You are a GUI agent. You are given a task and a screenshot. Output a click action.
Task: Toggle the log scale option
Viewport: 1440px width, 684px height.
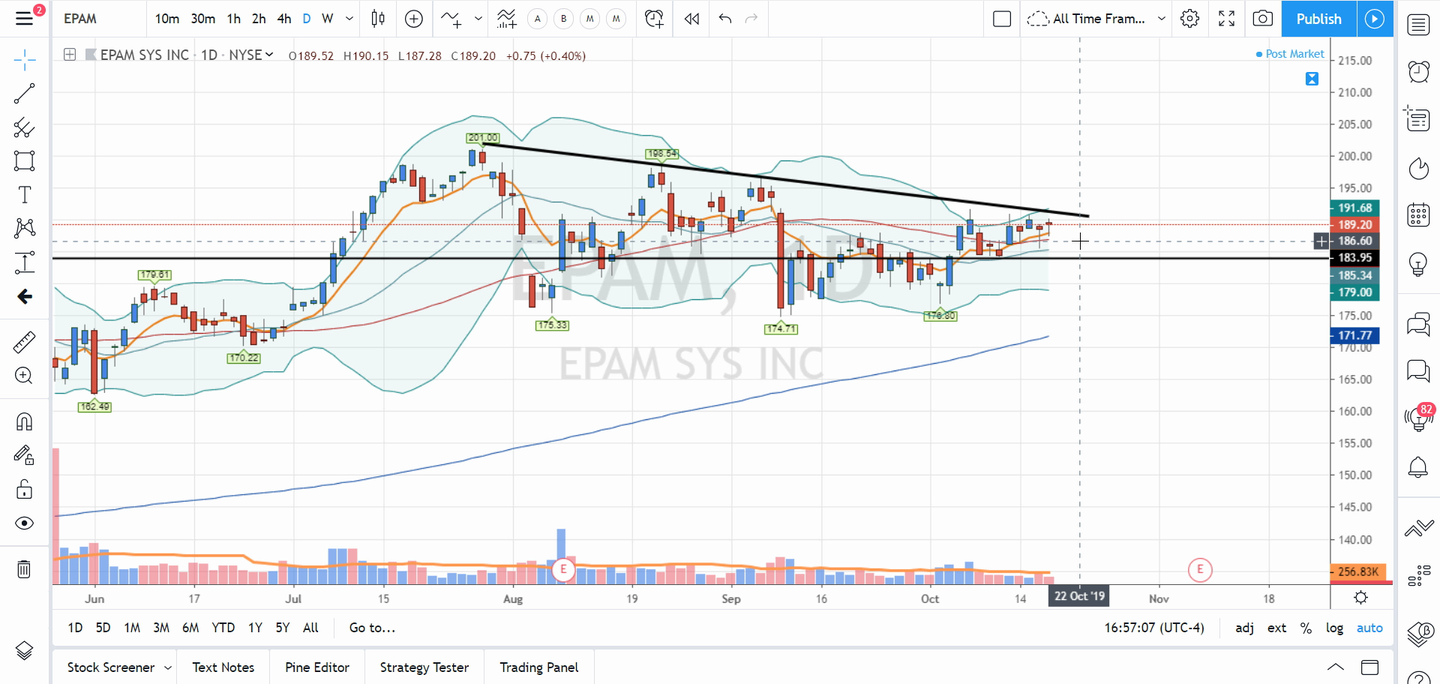point(1334,628)
